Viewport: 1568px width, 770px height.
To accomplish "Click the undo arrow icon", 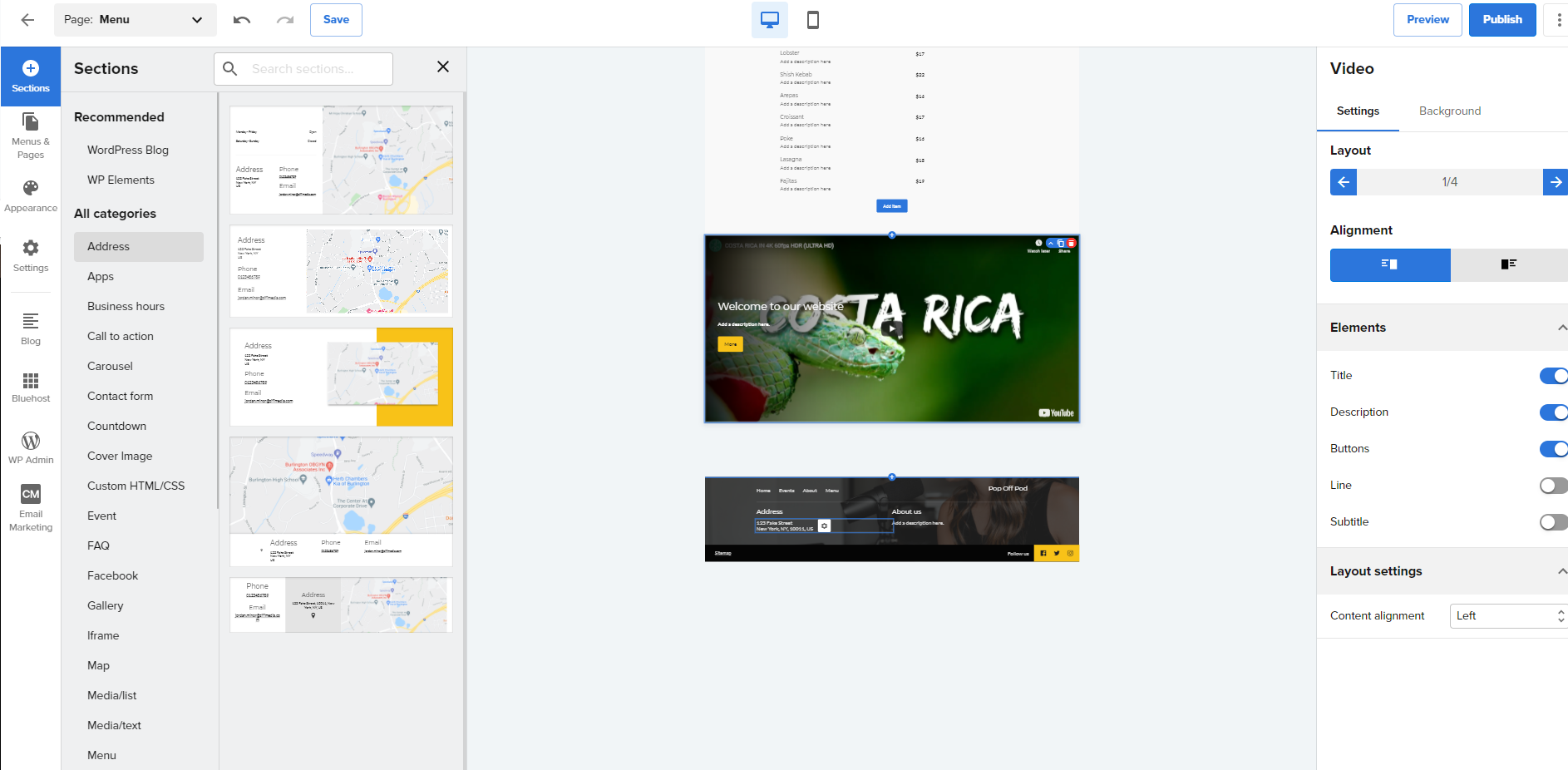I will 242,20.
